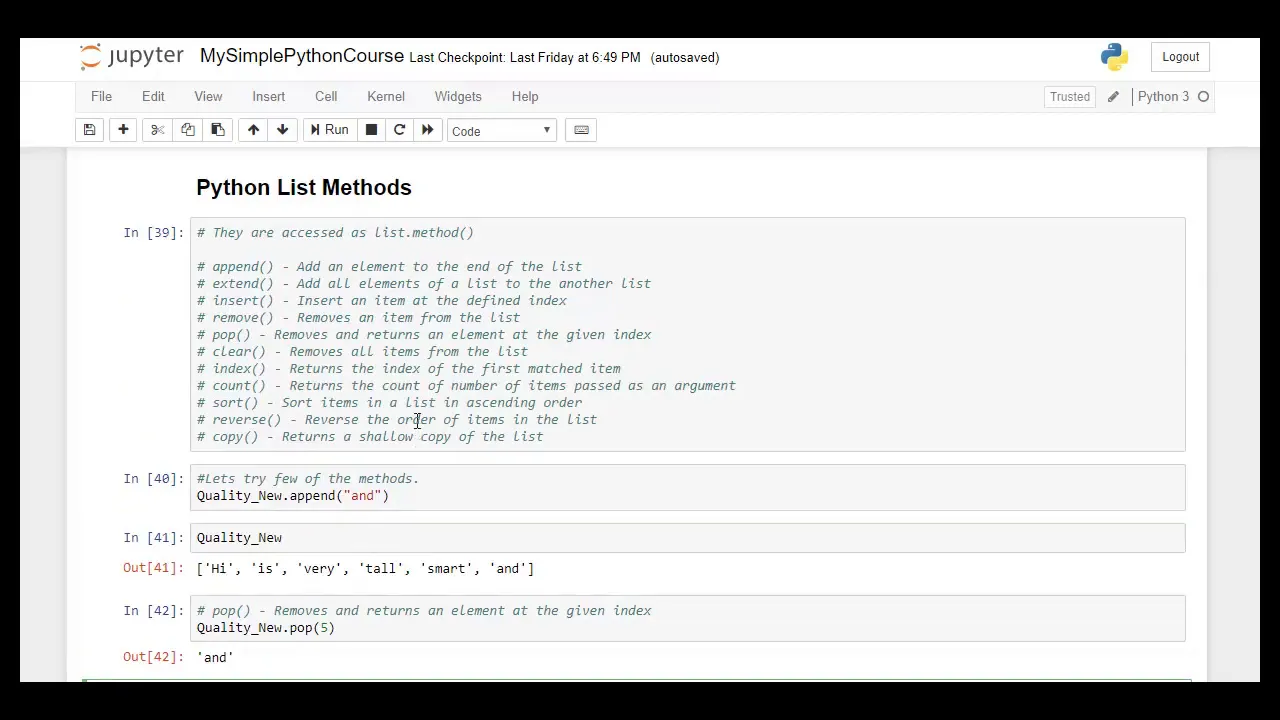Click the Jupyter logo

[132, 56]
